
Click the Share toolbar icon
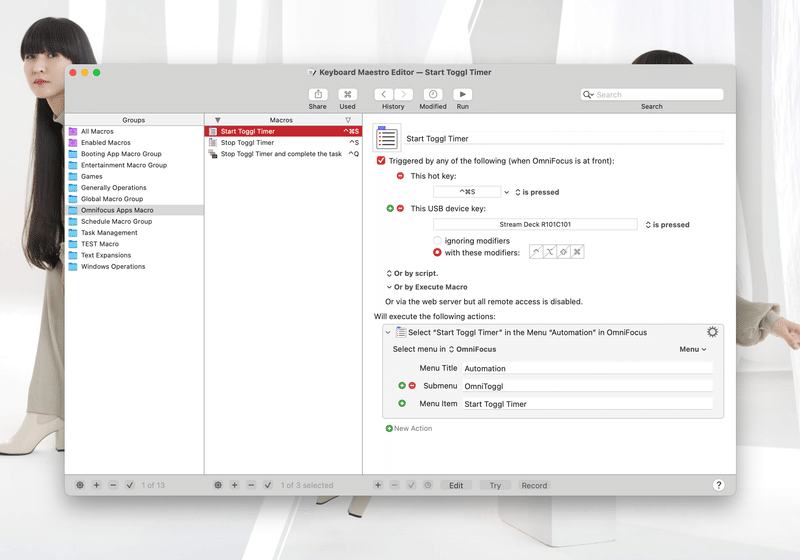pyautogui.click(x=318, y=94)
